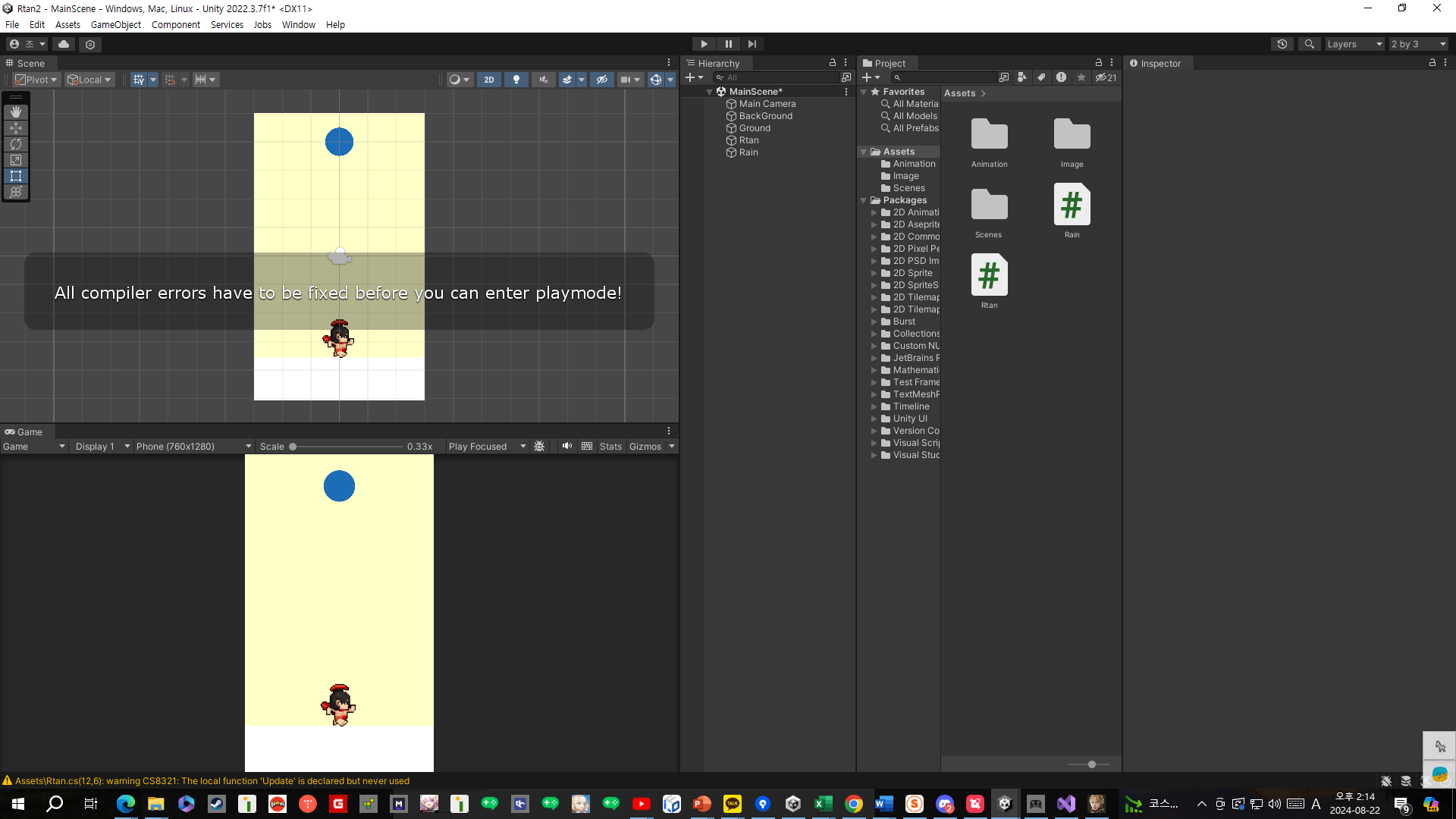Viewport: 1456px width, 819px height.
Task: Select All Prefabs under Favorites
Action: click(x=915, y=128)
